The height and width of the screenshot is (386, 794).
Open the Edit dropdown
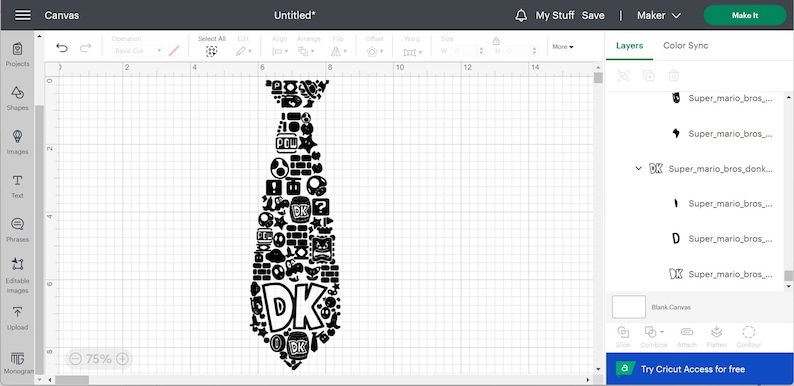coord(244,51)
